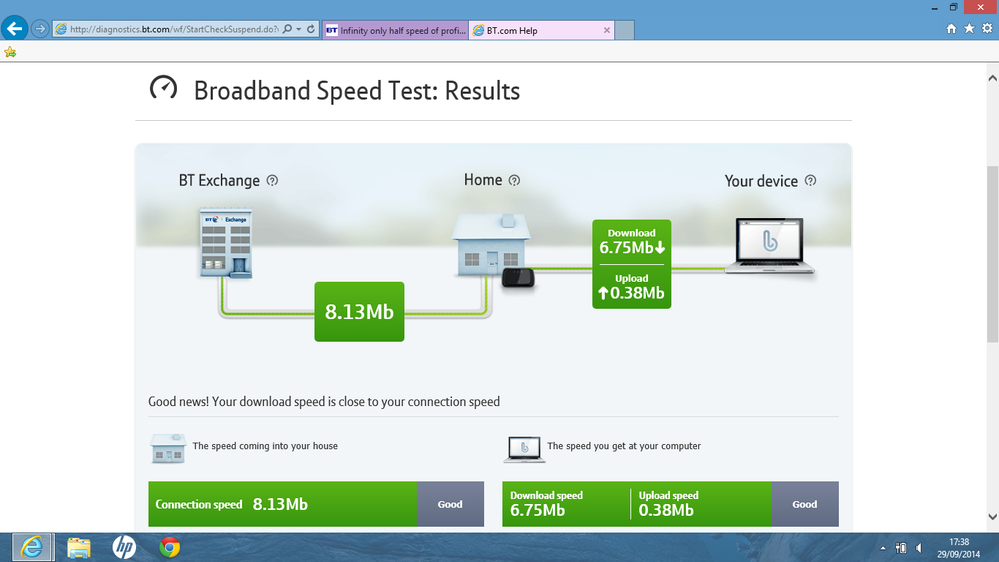Select the diagnostics.bt.com address bar URL
Viewport: 999px width, 562px height.
tap(173, 29)
